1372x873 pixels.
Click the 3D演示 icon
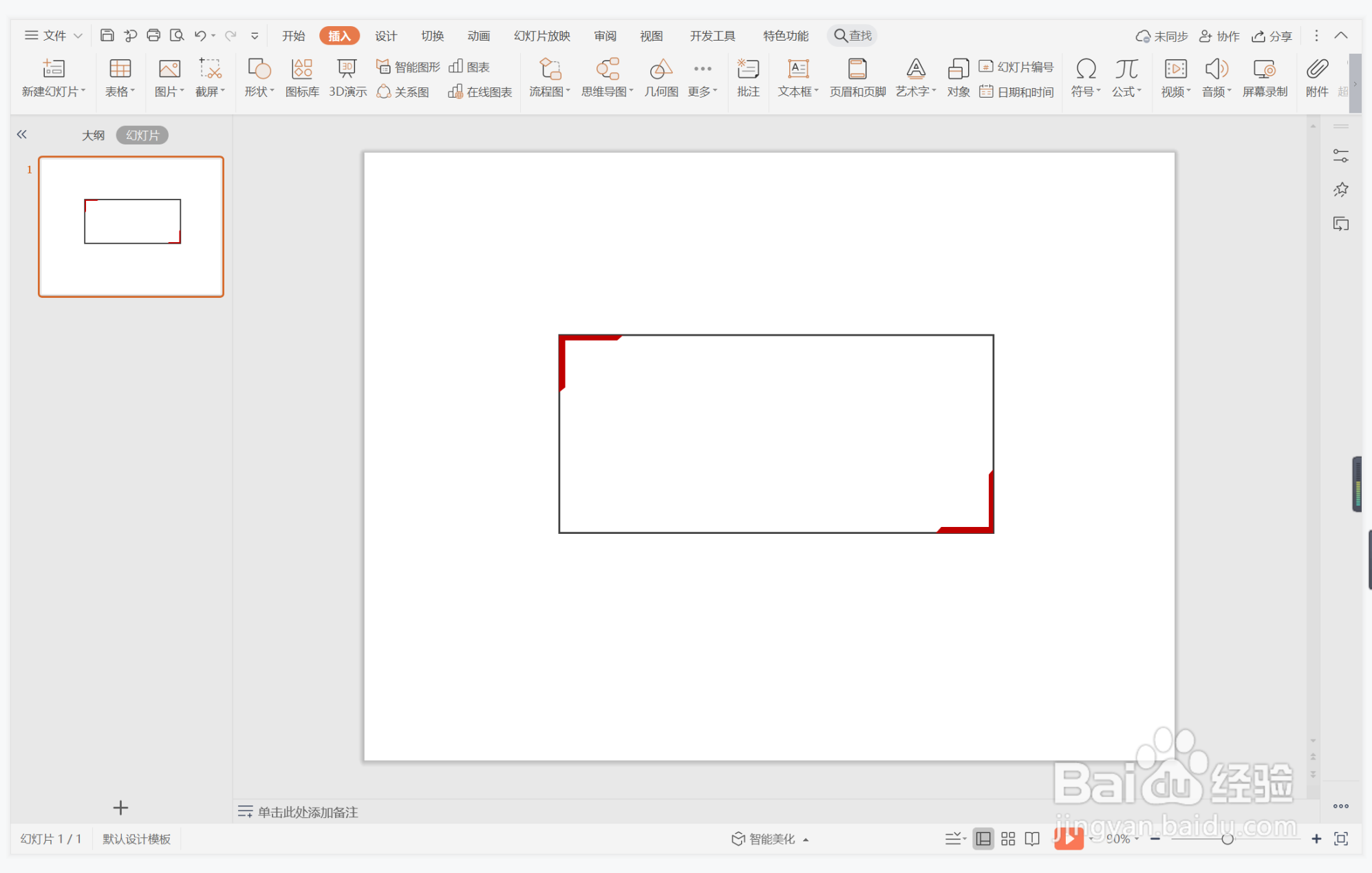coord(347,77)
